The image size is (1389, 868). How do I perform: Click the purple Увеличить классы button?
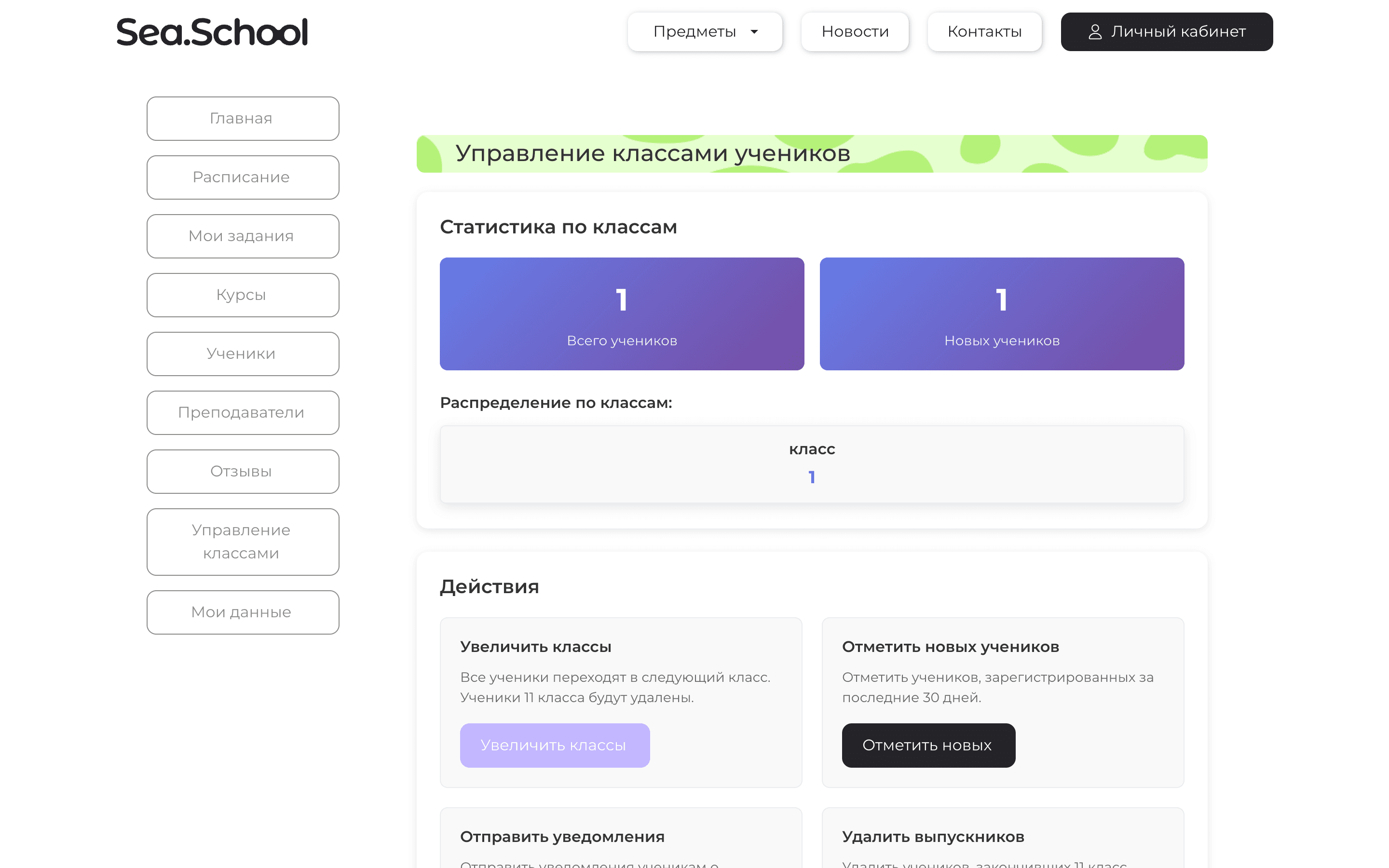coord(555,745)
